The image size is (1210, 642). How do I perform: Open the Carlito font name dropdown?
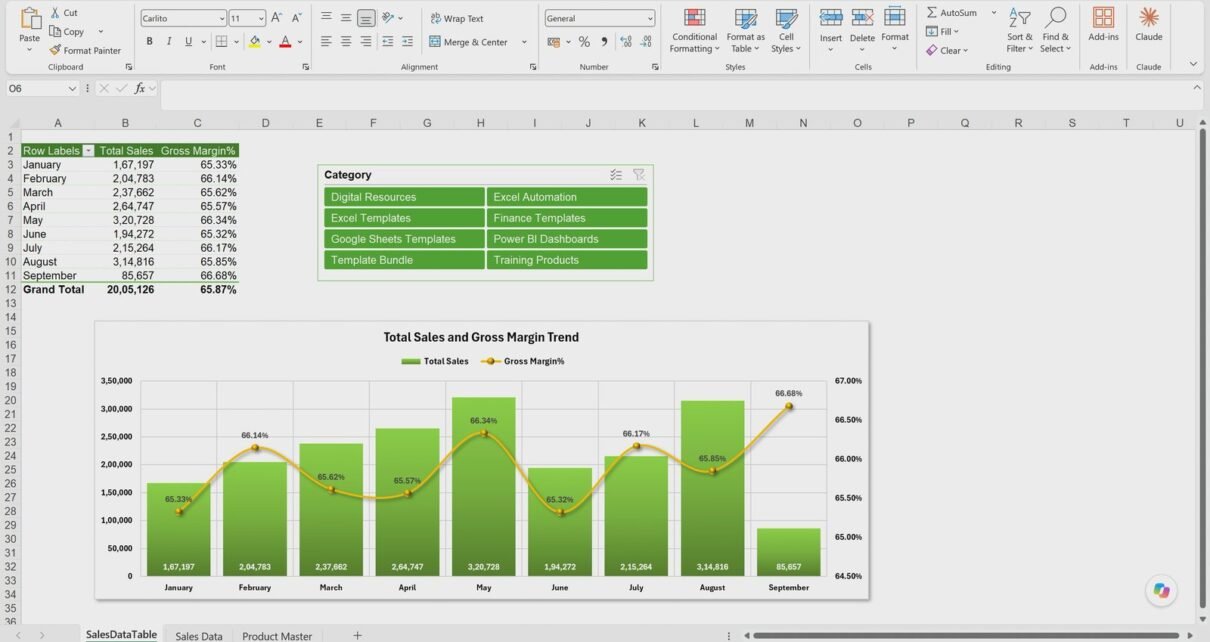183,18
